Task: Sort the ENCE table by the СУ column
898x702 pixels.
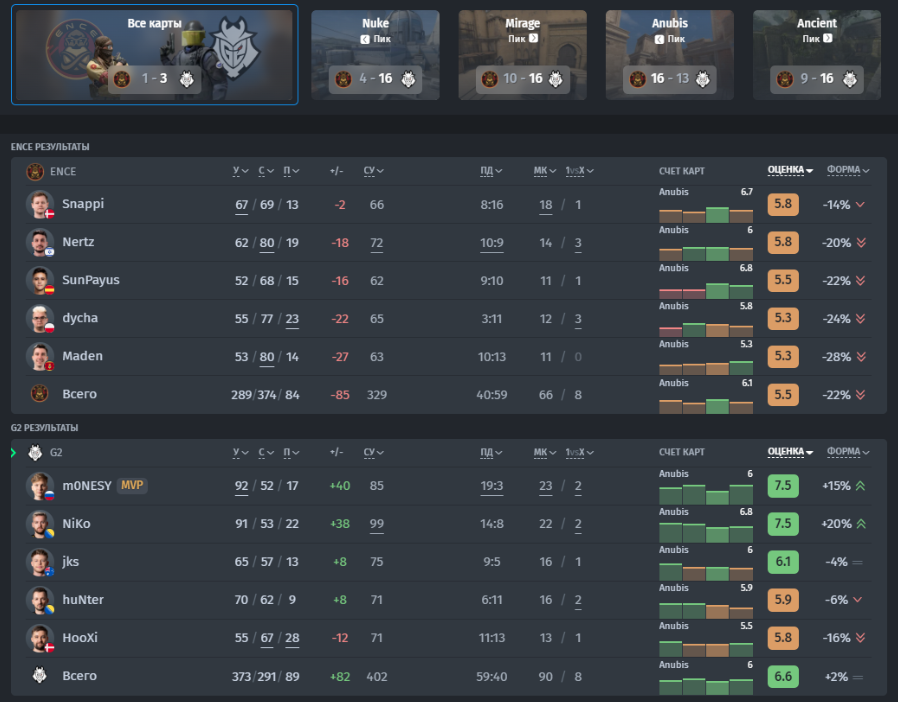Action: click(x=373, y=171)
